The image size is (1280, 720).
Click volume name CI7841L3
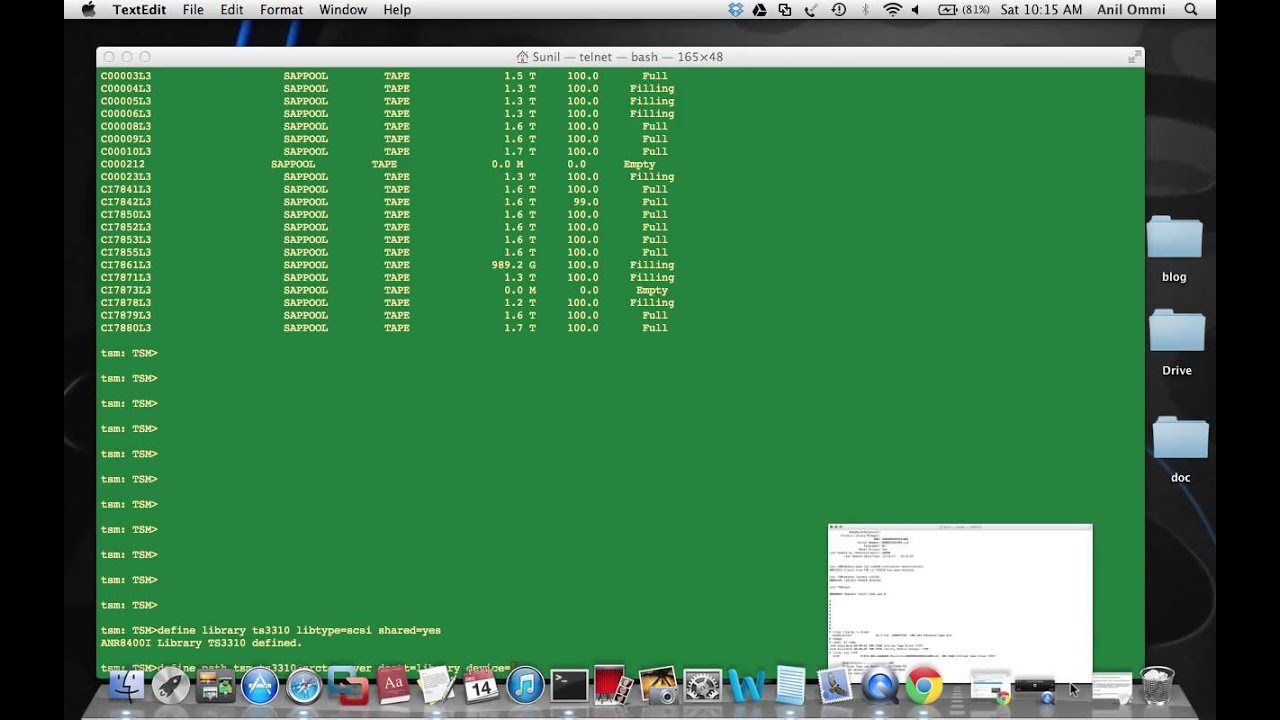[x=126, y=189]
